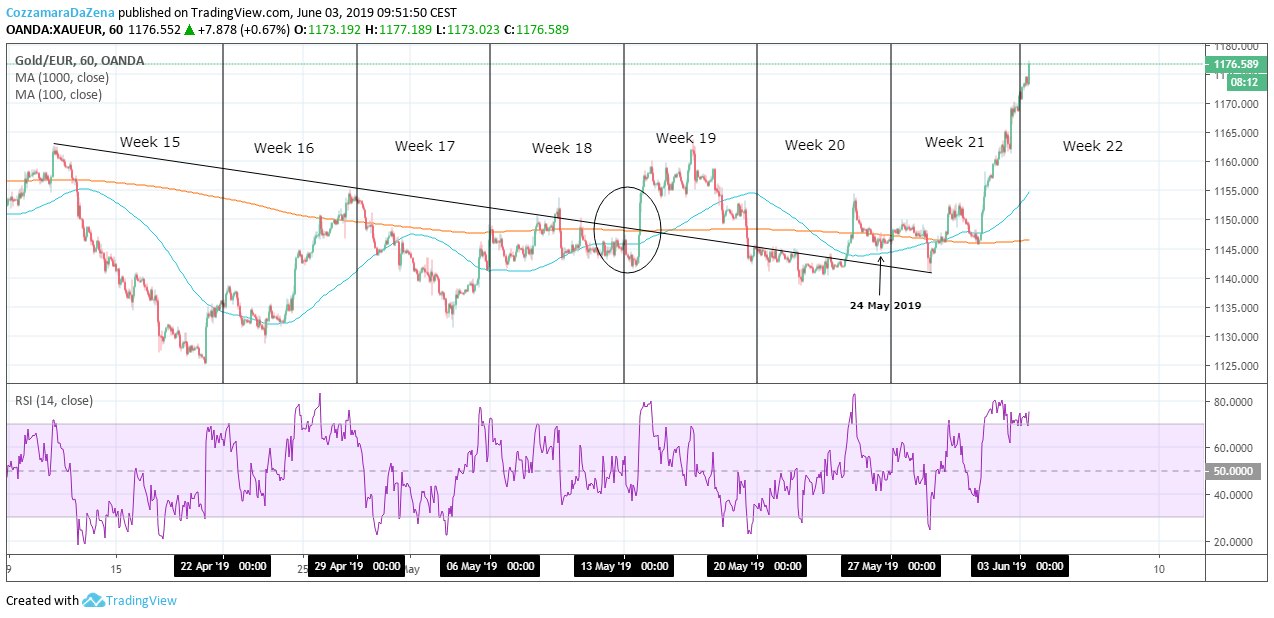This screenshot has height=618, width=1274.
Task: Select the Week 19 text annotation
Action: point(686,138)
